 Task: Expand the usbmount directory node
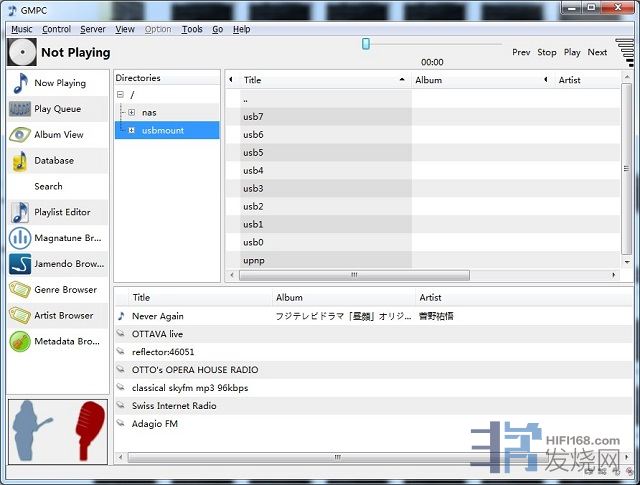(131, 130)
